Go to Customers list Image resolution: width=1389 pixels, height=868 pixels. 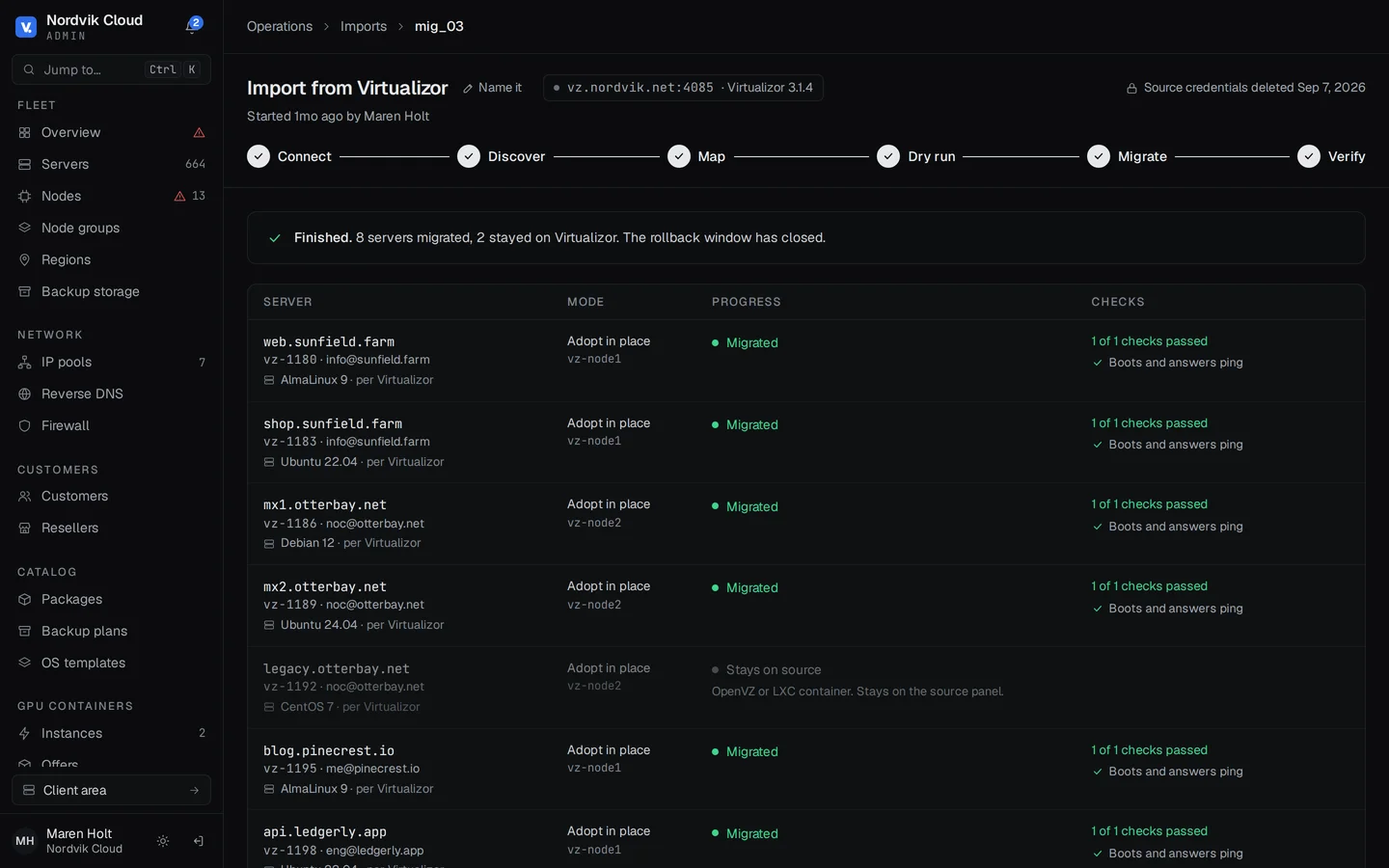click(112, 496)
